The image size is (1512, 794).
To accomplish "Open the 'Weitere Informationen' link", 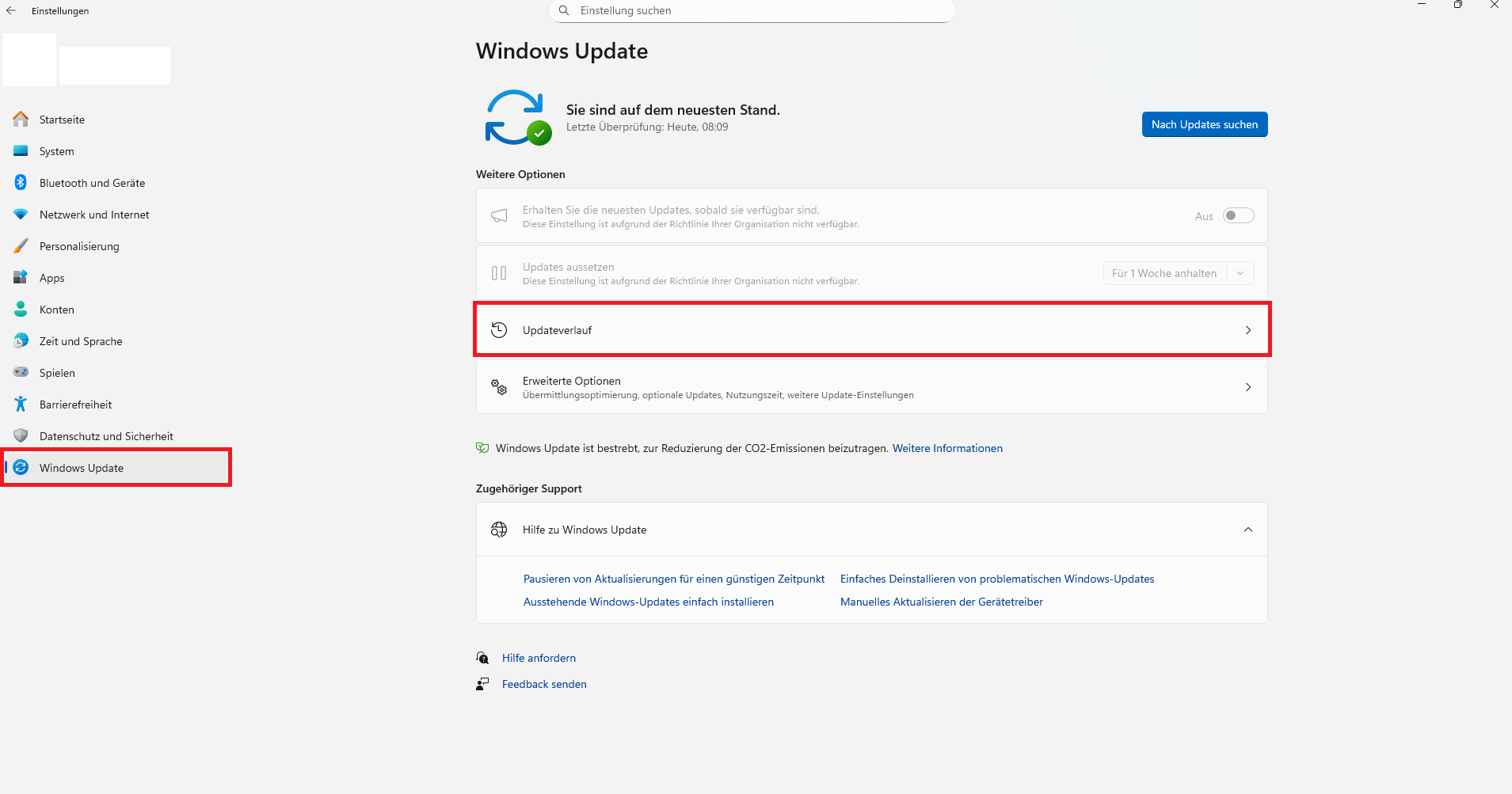I will (x=947, y=448).
